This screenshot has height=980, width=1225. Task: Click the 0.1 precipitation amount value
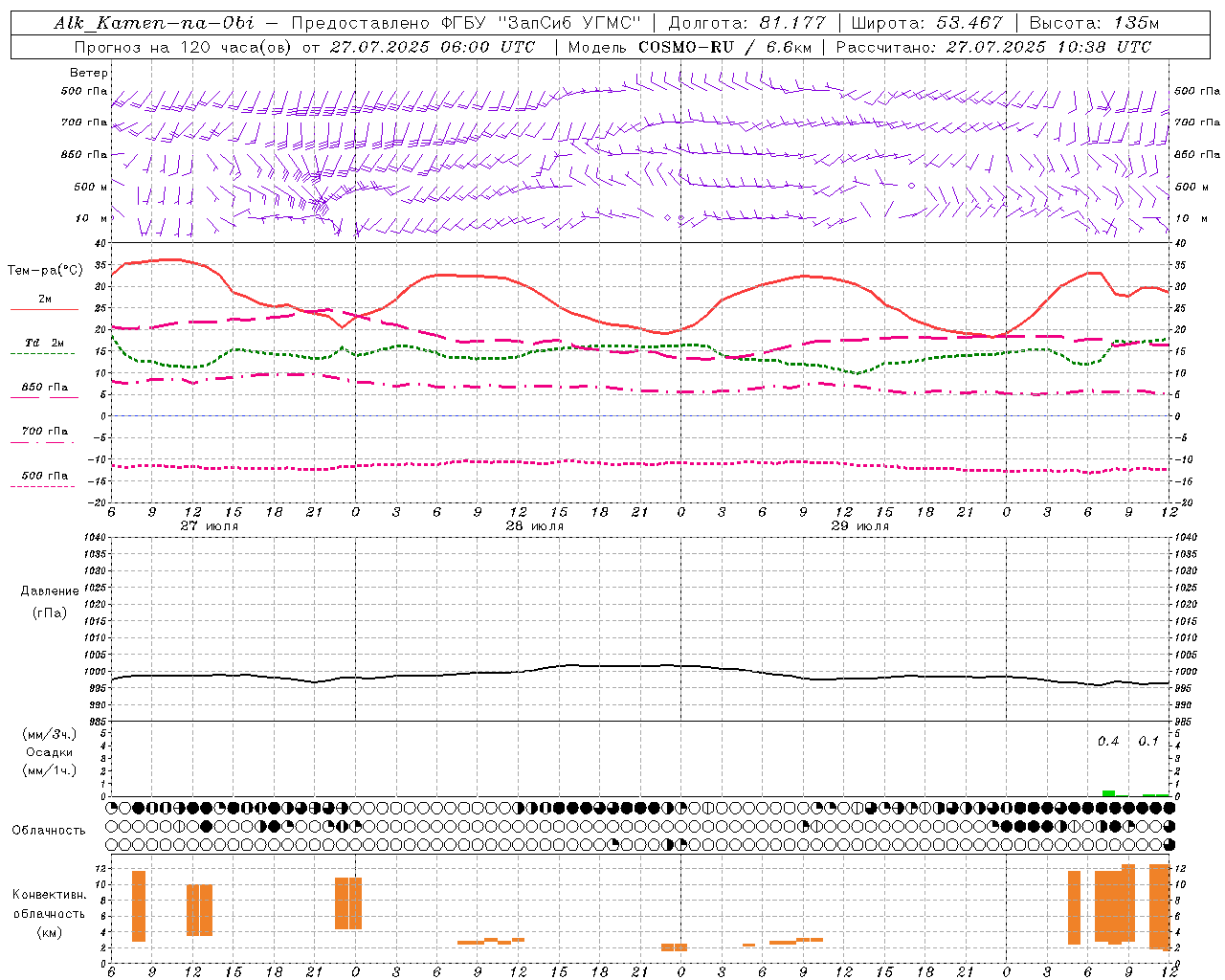click(x=1148, y=742)
